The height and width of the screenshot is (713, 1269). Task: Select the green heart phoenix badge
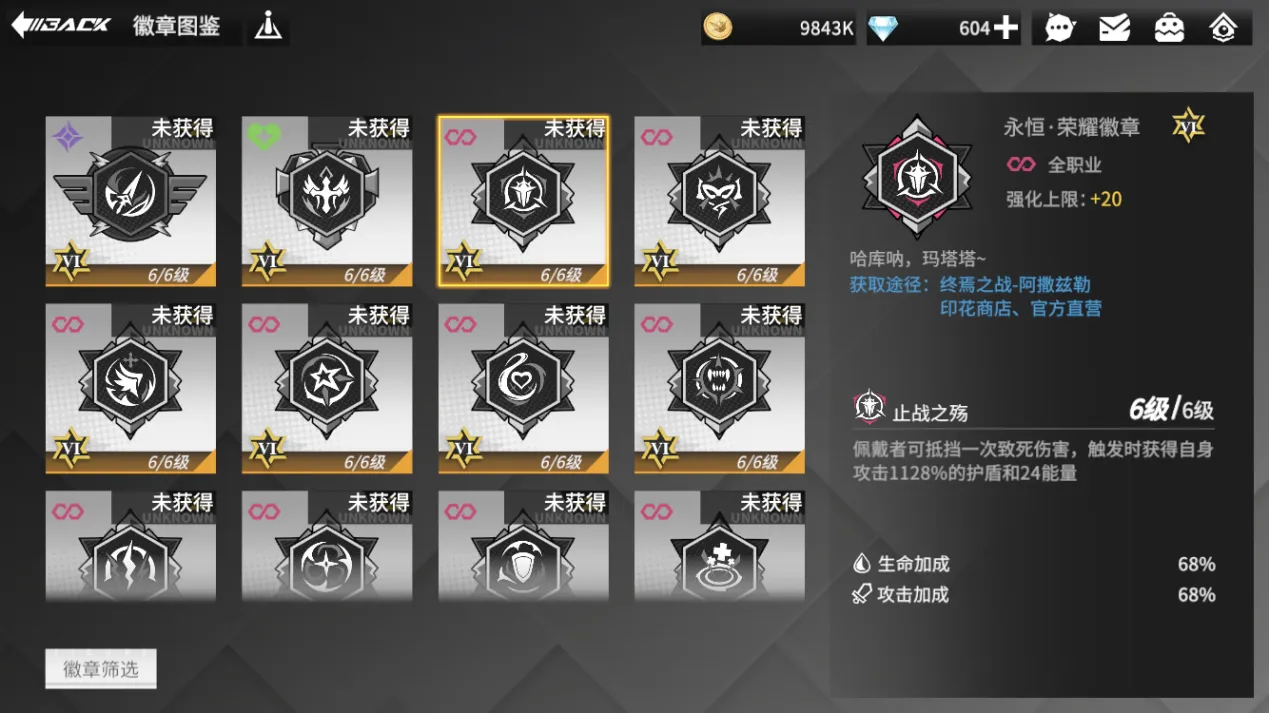327,201
